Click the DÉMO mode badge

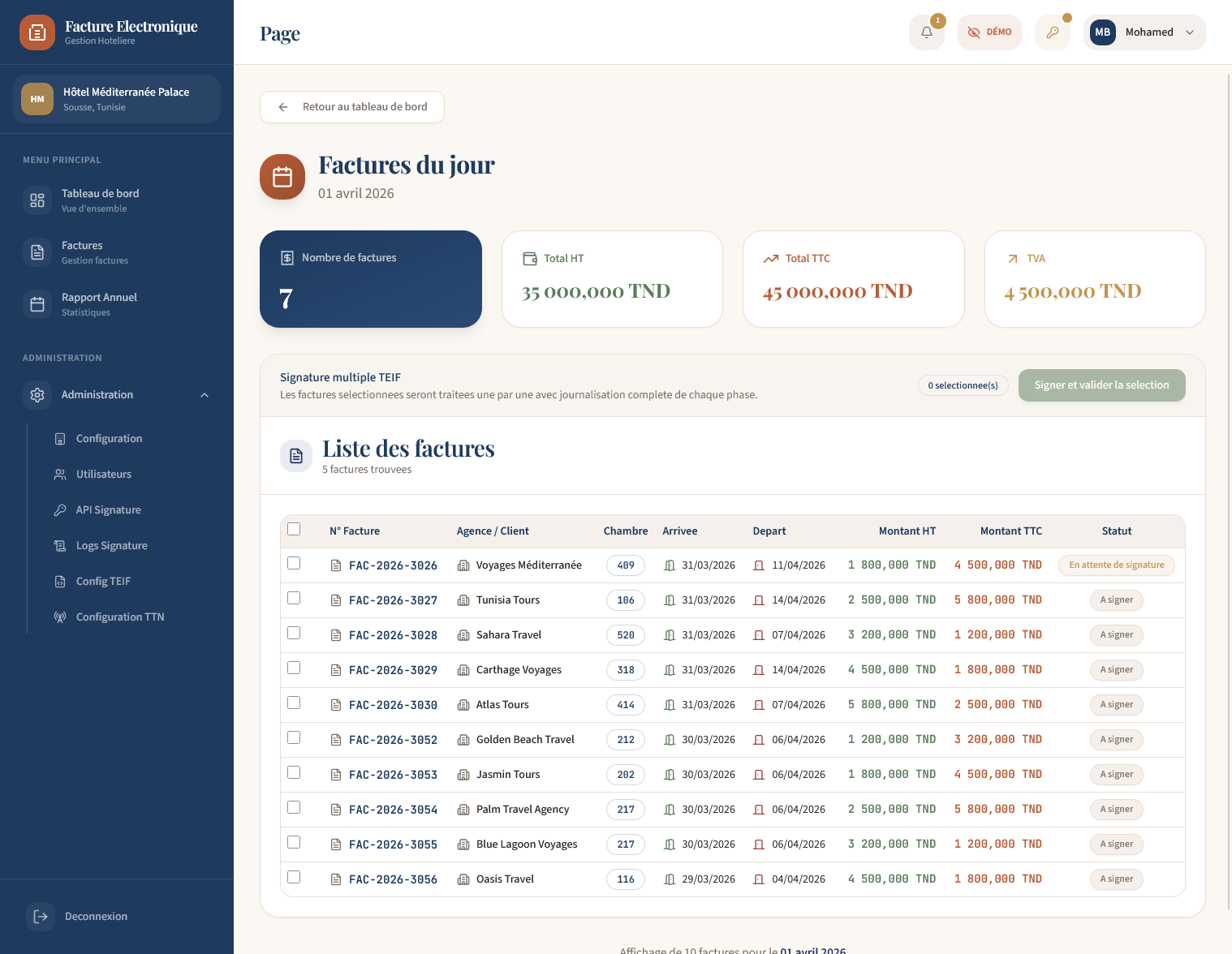[x=989, y=32]
